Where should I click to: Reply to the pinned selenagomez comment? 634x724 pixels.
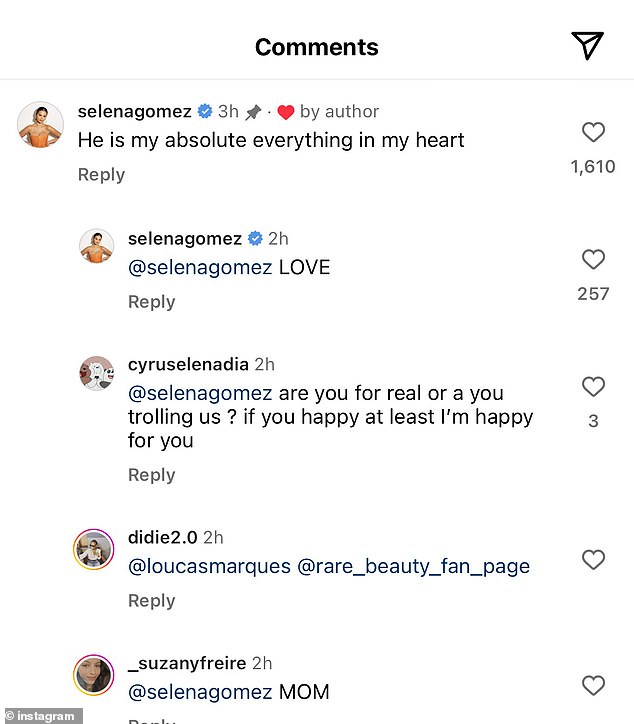point(101,174)
